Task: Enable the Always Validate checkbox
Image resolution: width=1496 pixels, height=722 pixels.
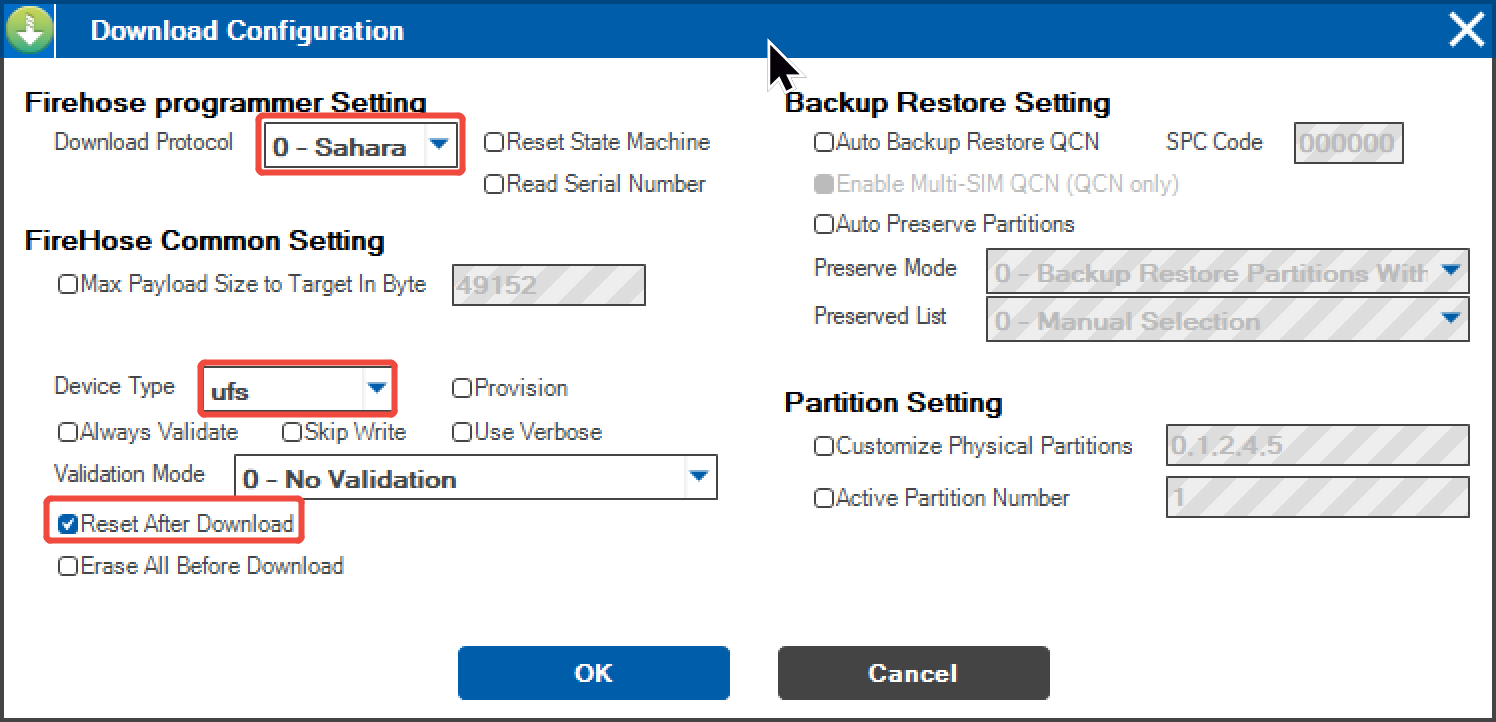Action: coord(68,433)
